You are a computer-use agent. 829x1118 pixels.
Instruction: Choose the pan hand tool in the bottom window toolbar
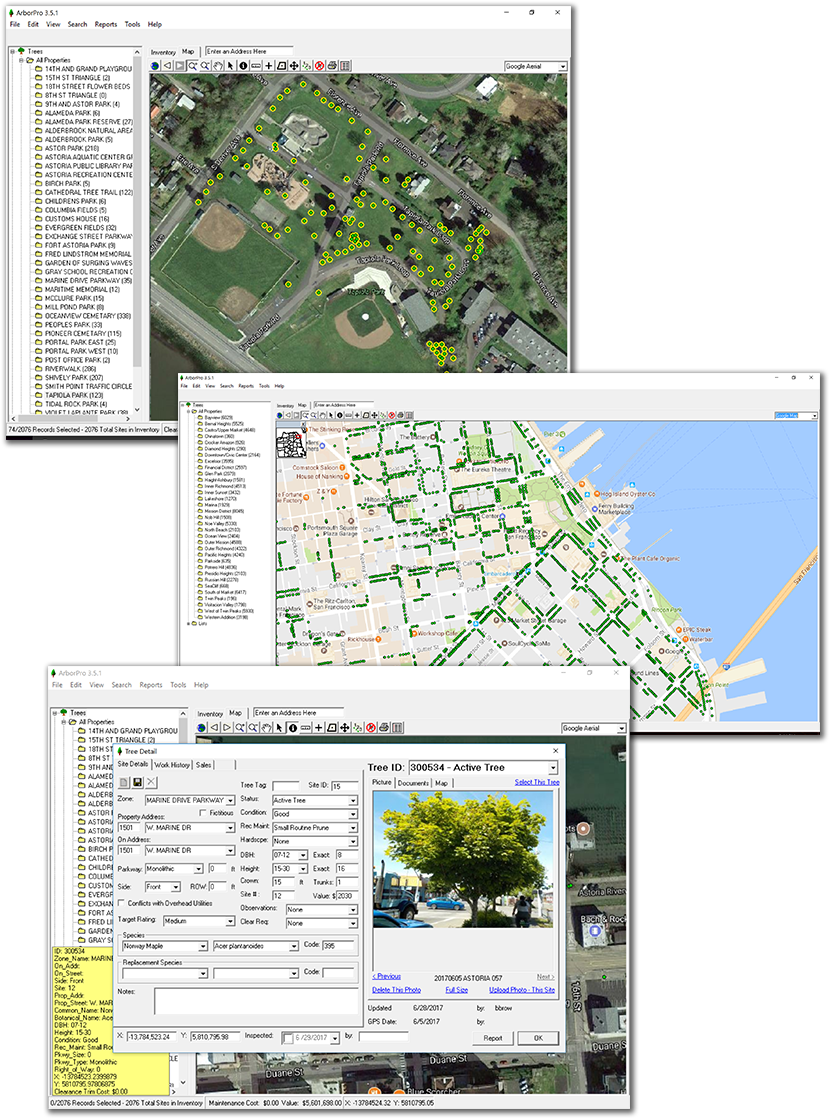click(266, 728)
